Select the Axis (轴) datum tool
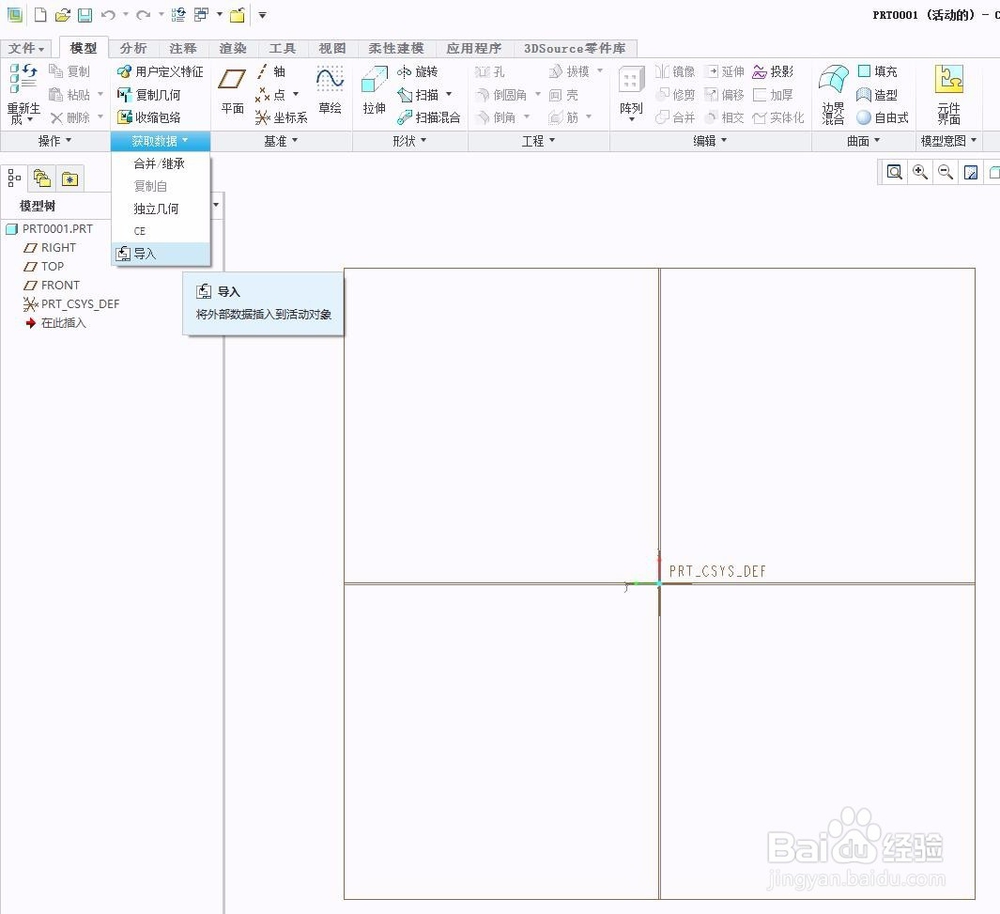Viewport: 1000px width, 914px height. (271, 71)
